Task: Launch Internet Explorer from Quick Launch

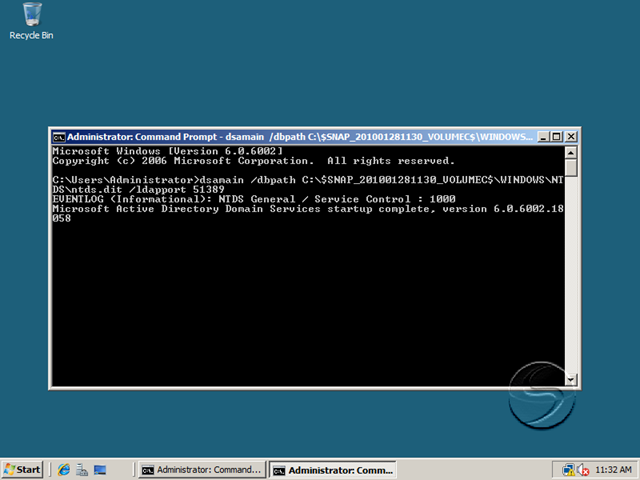Action: tap(64, 470)
